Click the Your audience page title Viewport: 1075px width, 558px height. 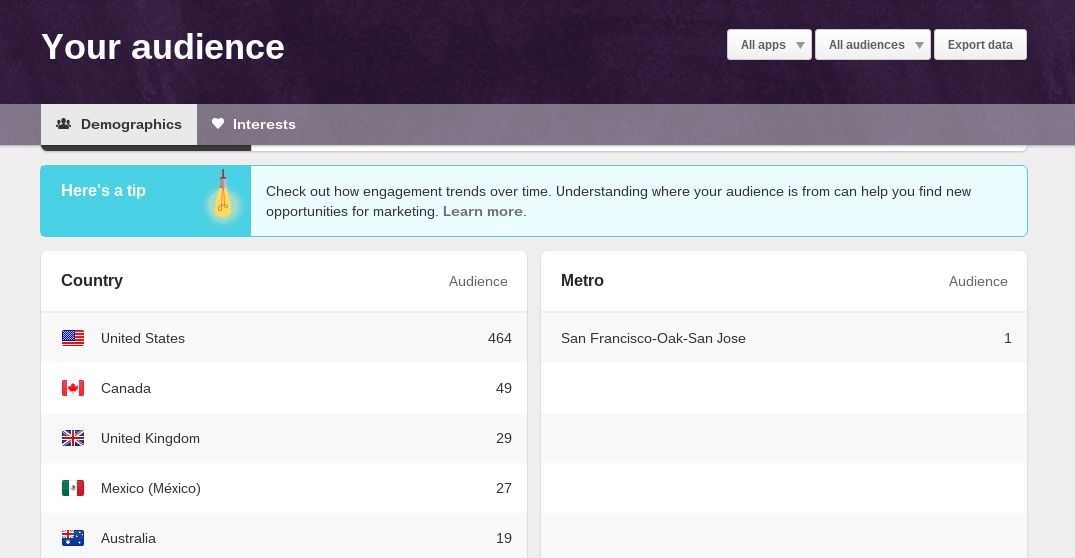coord(162,47)
